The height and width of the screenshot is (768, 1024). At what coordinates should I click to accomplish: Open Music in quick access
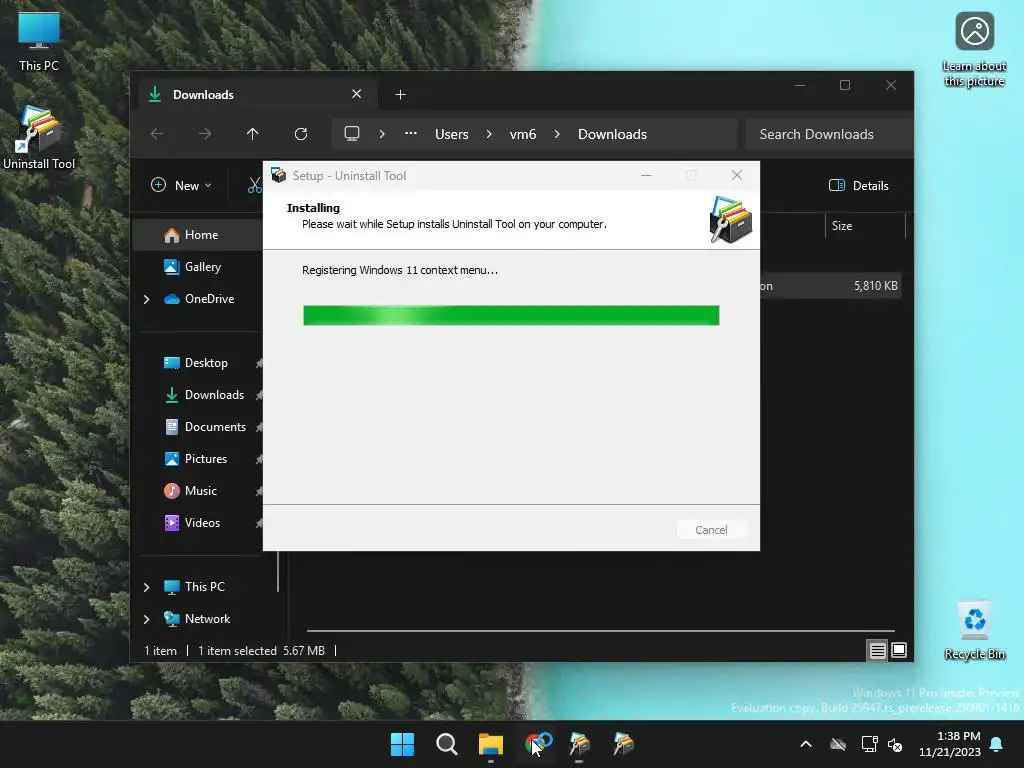200,490
